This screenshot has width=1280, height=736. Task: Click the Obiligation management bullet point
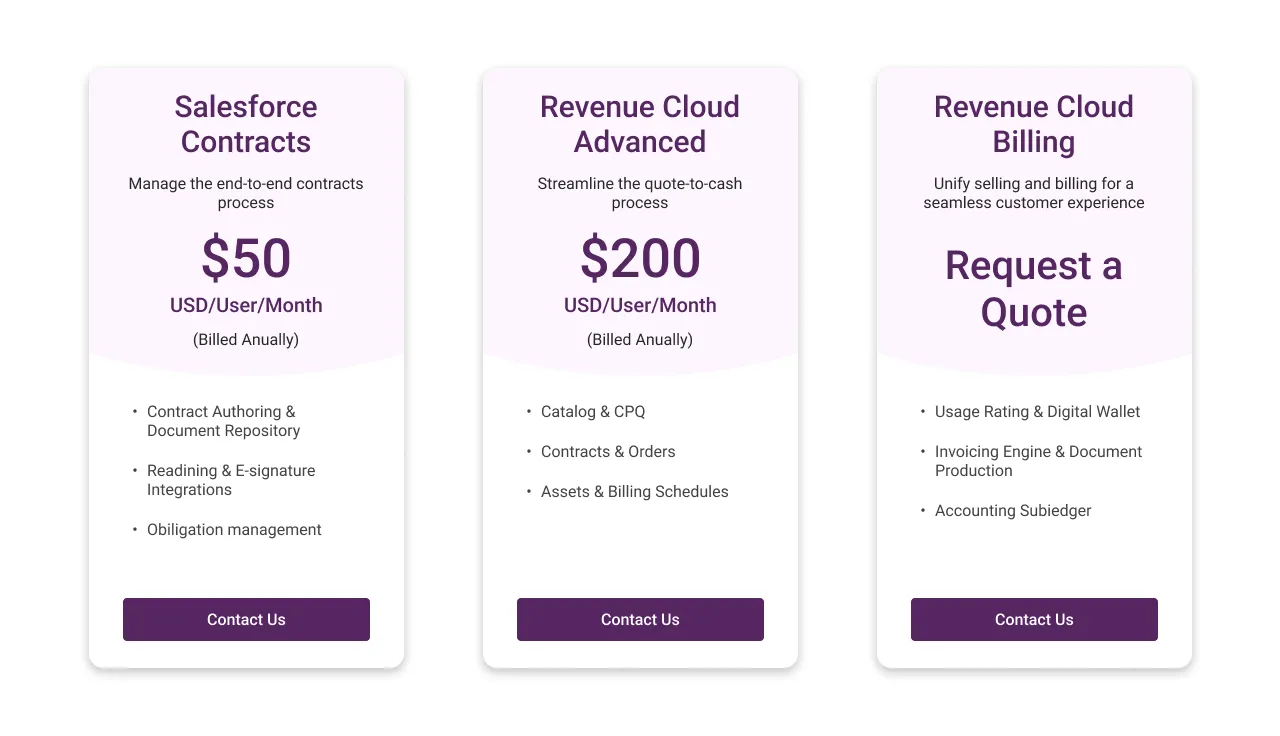click(x=234, y=529)
